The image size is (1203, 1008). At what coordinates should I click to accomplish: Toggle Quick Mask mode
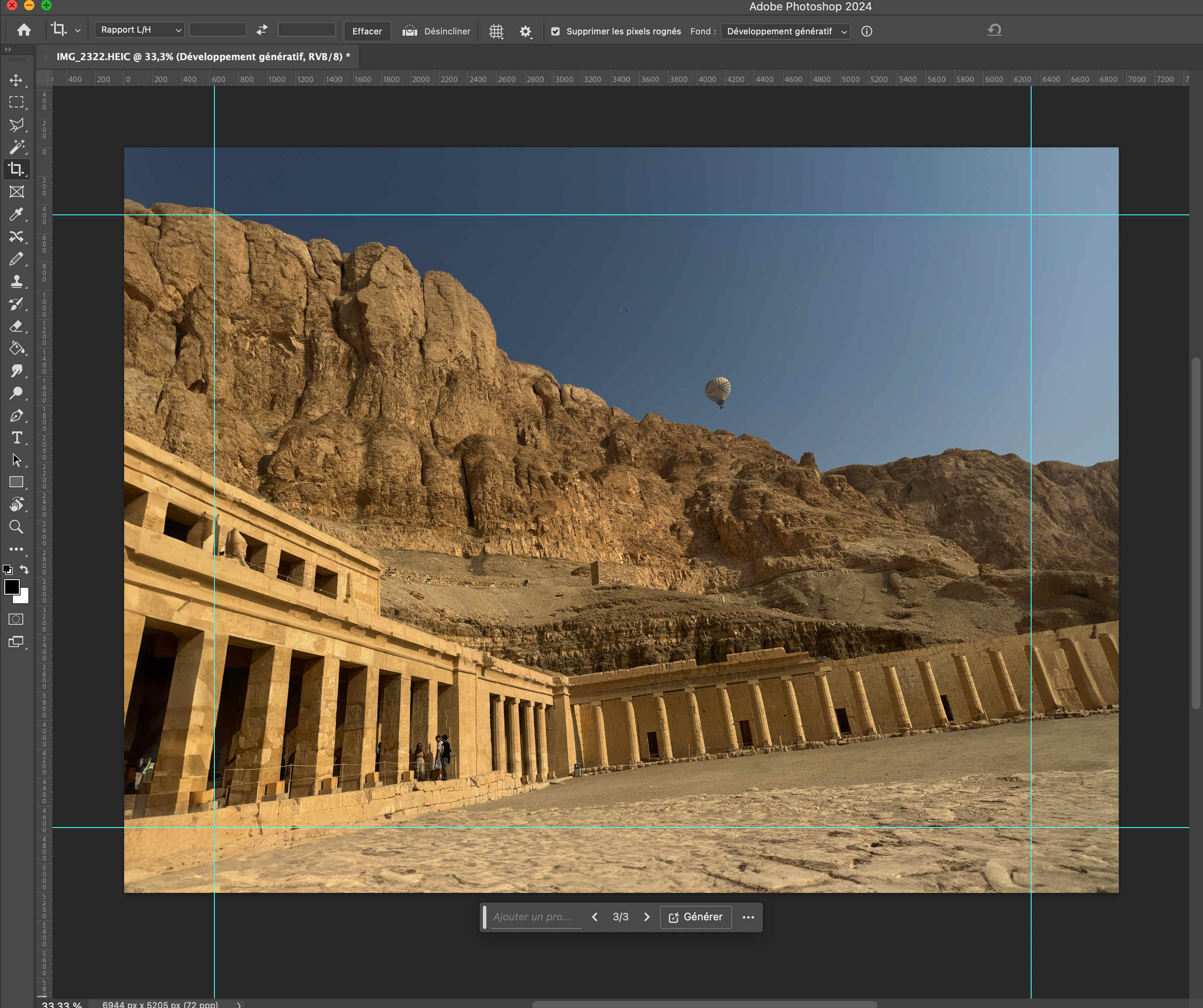17,619
